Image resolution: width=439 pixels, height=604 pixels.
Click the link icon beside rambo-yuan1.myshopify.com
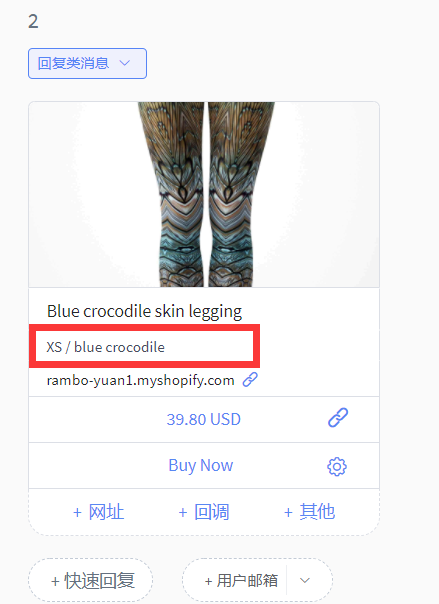point(250,379)
